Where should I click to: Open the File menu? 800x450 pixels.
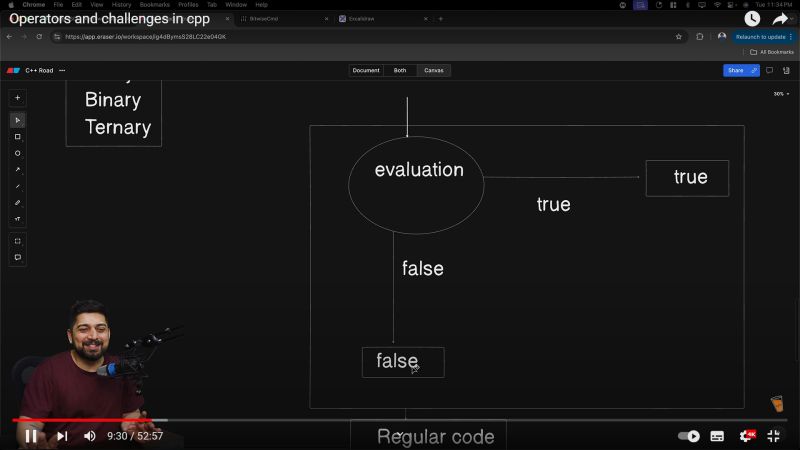click(58, 5)
